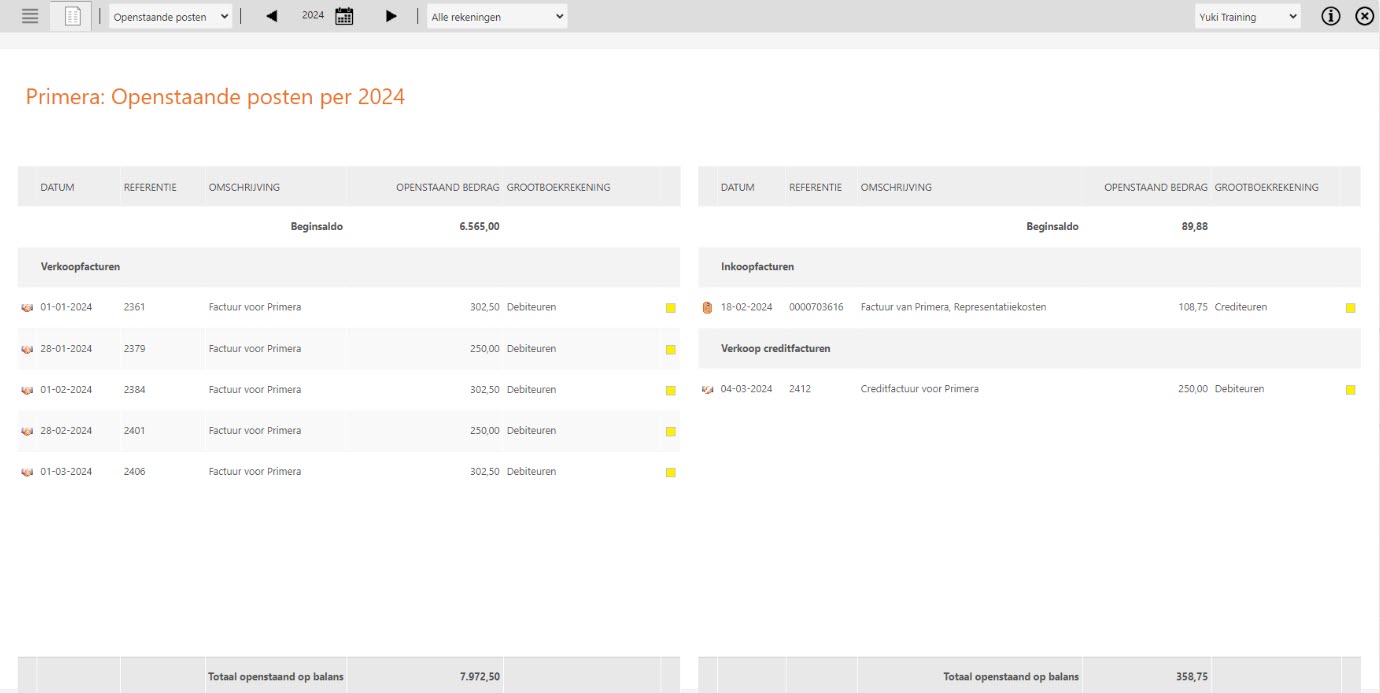Click amount 108,75 Crediteuren row
The image size is (1380, 693).
tap(1192, 307)
